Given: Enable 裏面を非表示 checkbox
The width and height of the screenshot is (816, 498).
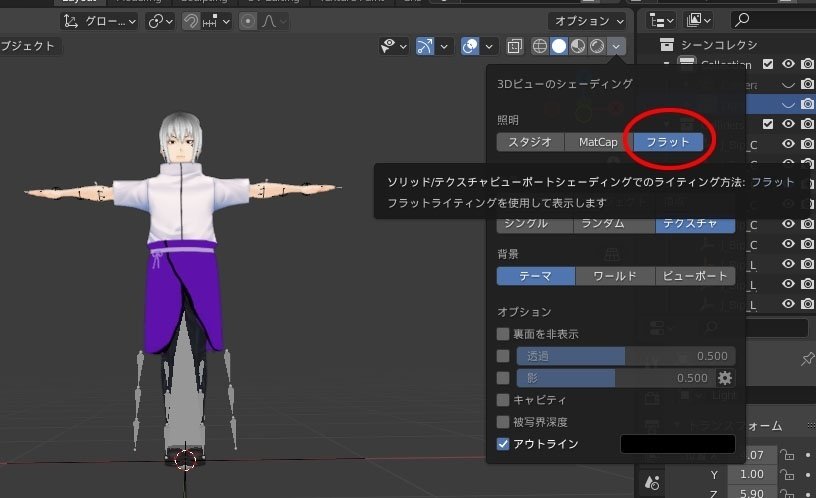Looking at the screenshot, I should click(x=503, y=334).
